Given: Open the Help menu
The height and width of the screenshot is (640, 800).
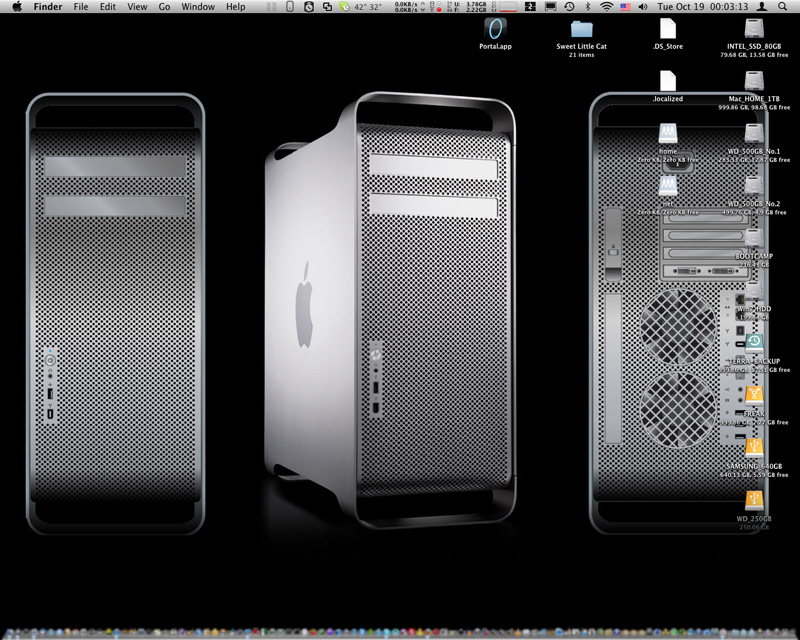Looking at the screenshot, I should [236, 7].
